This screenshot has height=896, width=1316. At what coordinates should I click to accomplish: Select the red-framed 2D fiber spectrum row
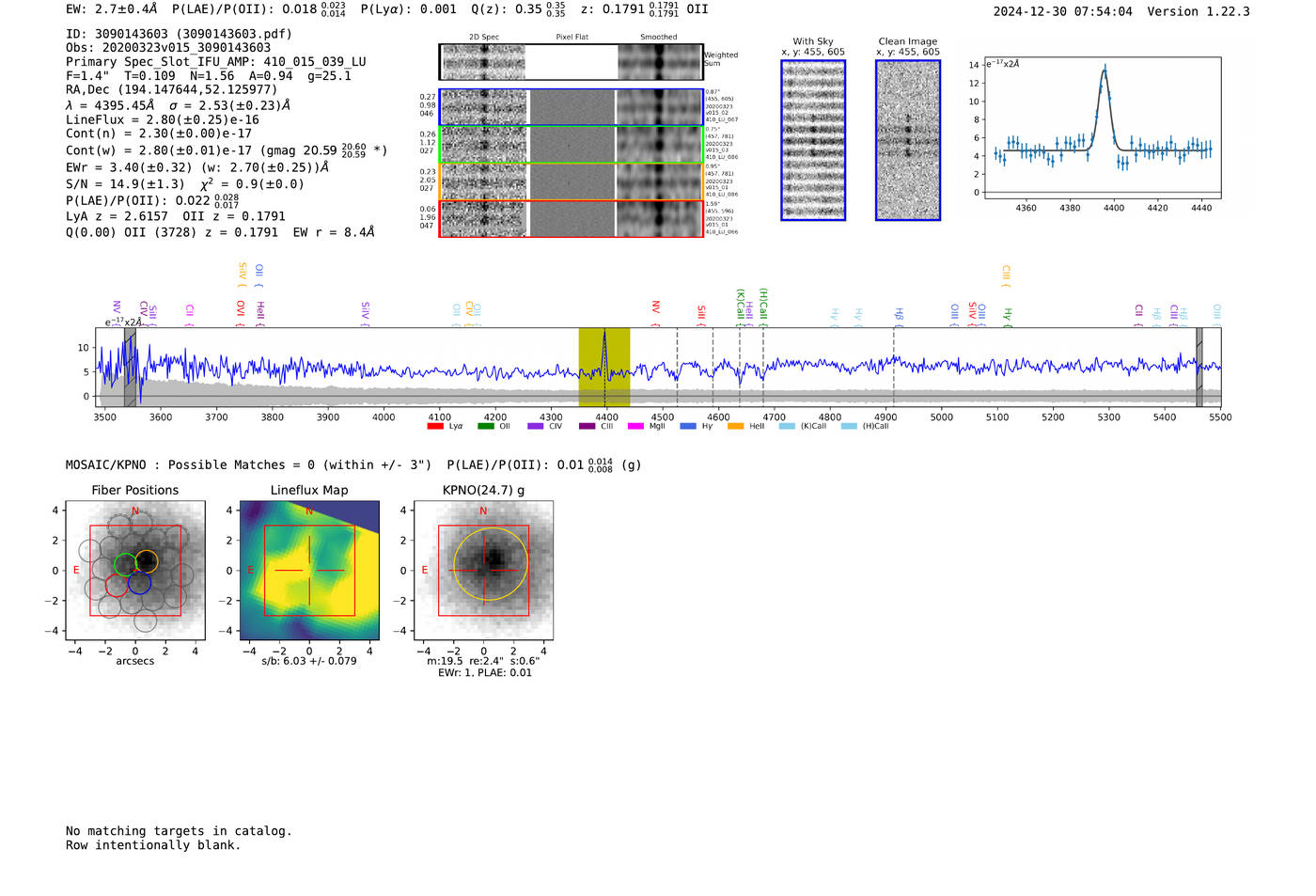(x=571, y=218)
